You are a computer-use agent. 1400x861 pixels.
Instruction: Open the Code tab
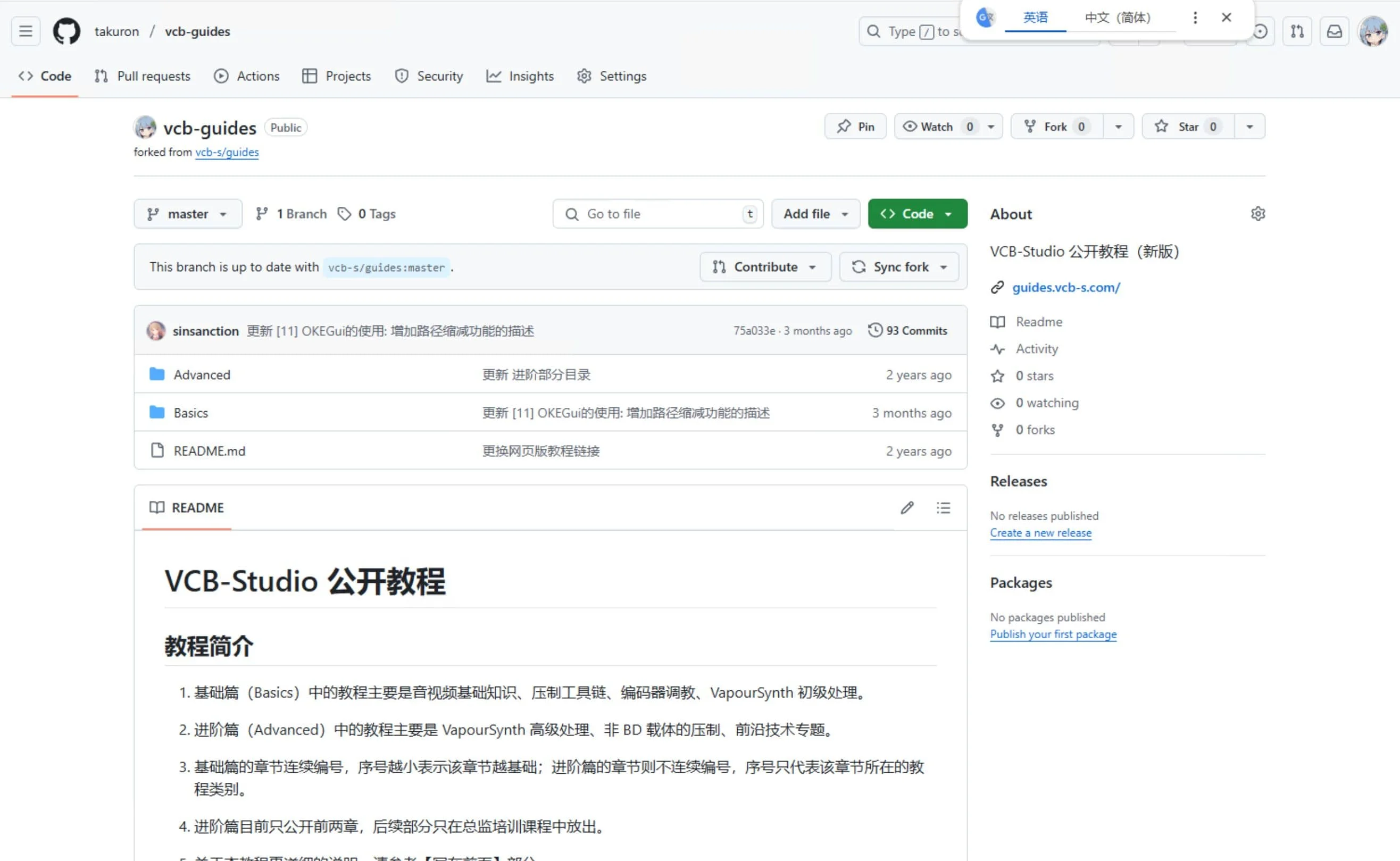[x=45, y=76]
